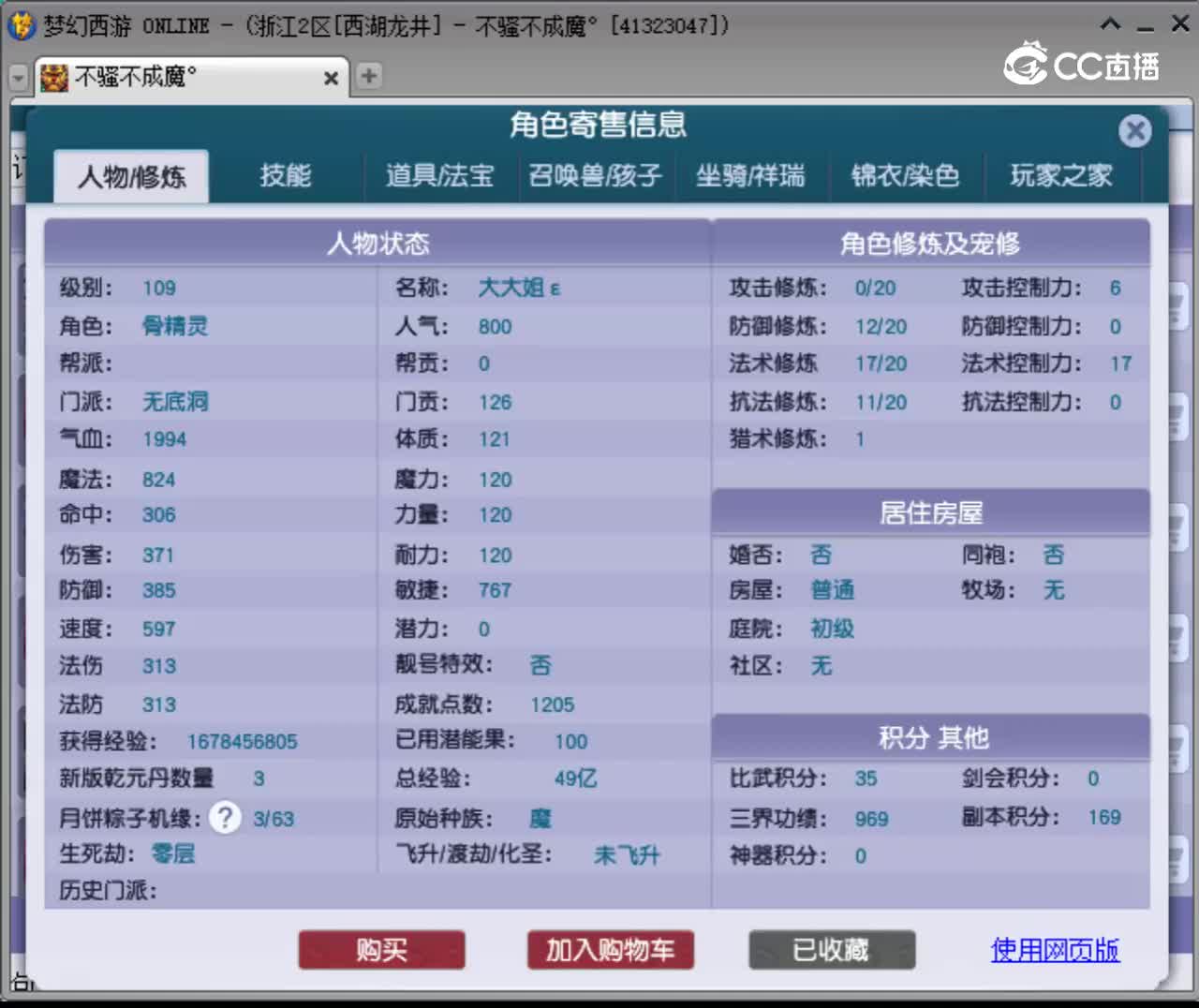Click the 未飞升 status text

627,854
